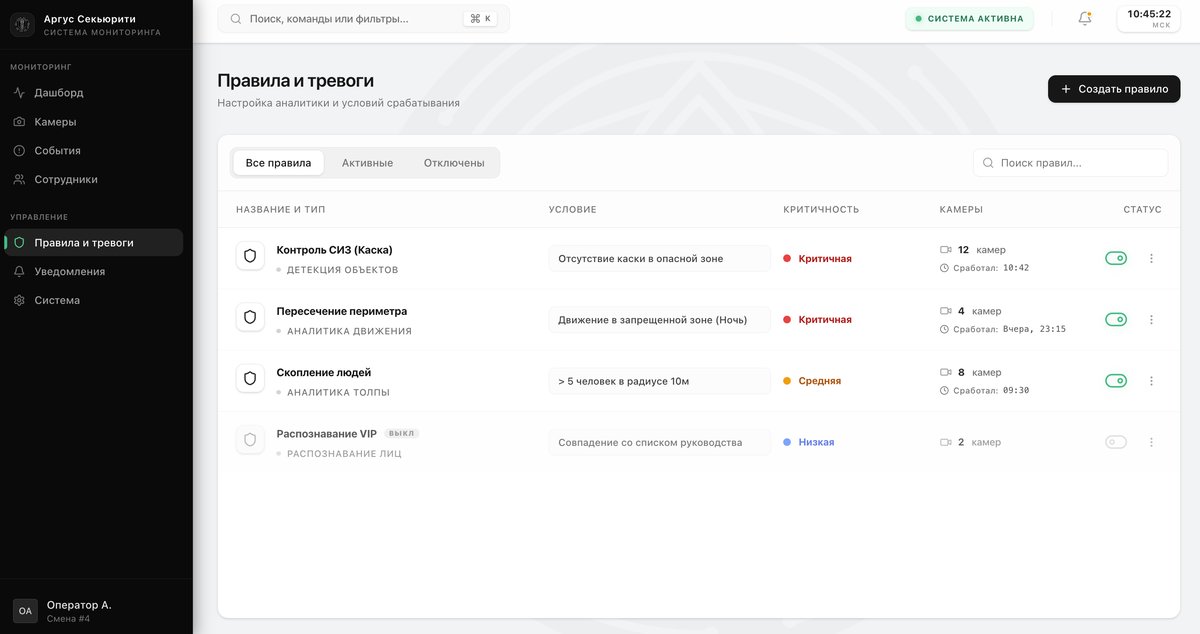This screenshot has height=634, width=1200.
Task: Click shield icon of Контроль СИЗ (Каска) rule
Action: click(250, 257)
